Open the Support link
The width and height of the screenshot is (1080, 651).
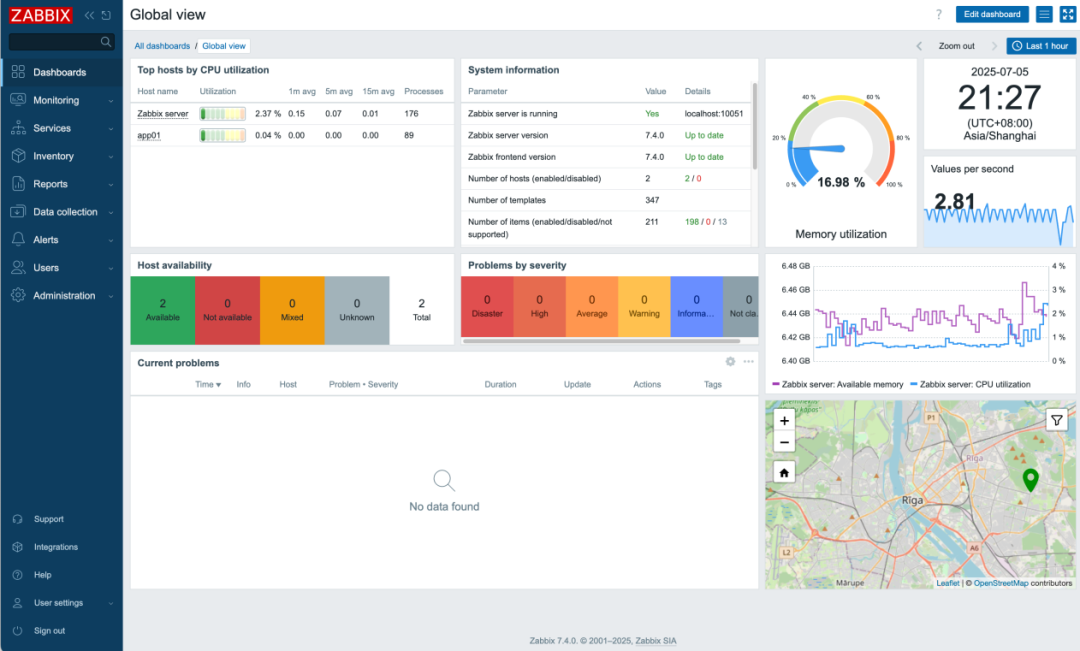(x=48, y=519)
